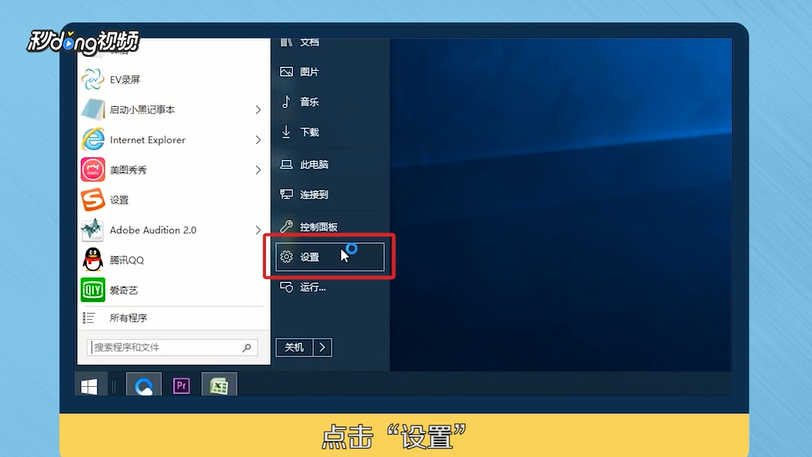Viewport: 812px width, 457px height.
Task: Launch 爱奇艺 iQIYI icon
Action: coord(93,290)
